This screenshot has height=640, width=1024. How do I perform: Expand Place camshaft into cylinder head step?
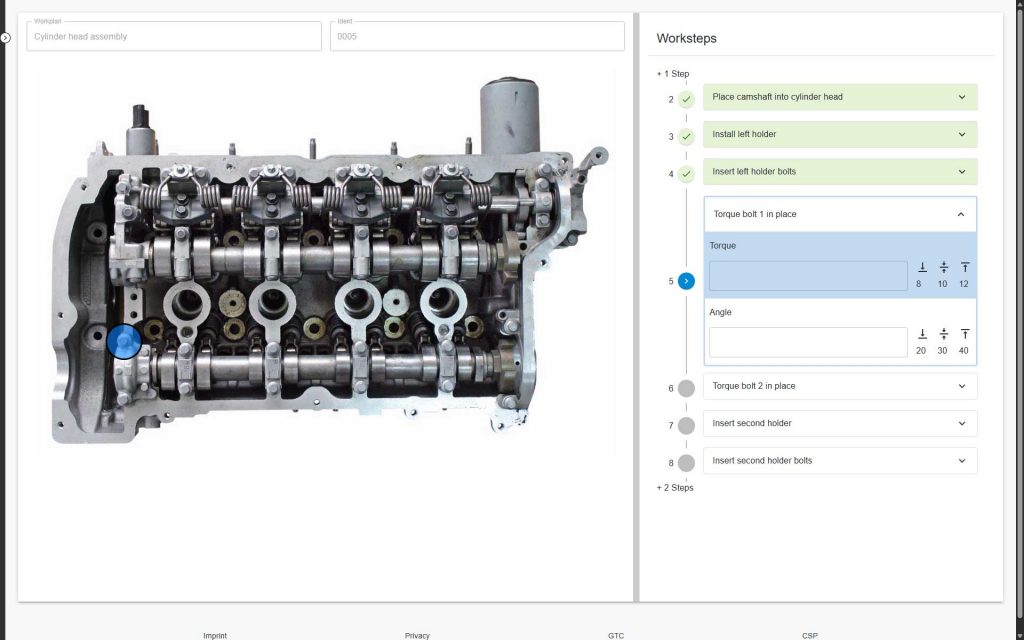click(961, 97)
